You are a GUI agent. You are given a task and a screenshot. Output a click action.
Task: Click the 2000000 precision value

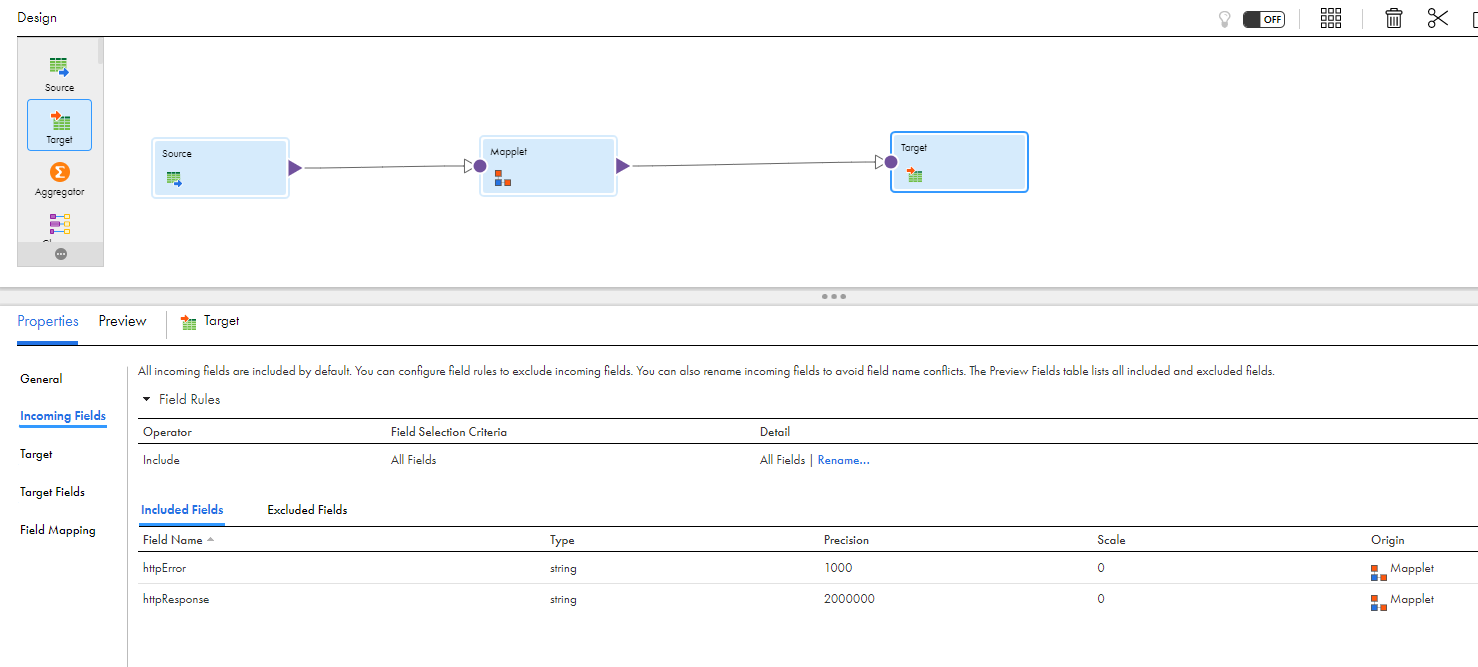click(849, 599)
